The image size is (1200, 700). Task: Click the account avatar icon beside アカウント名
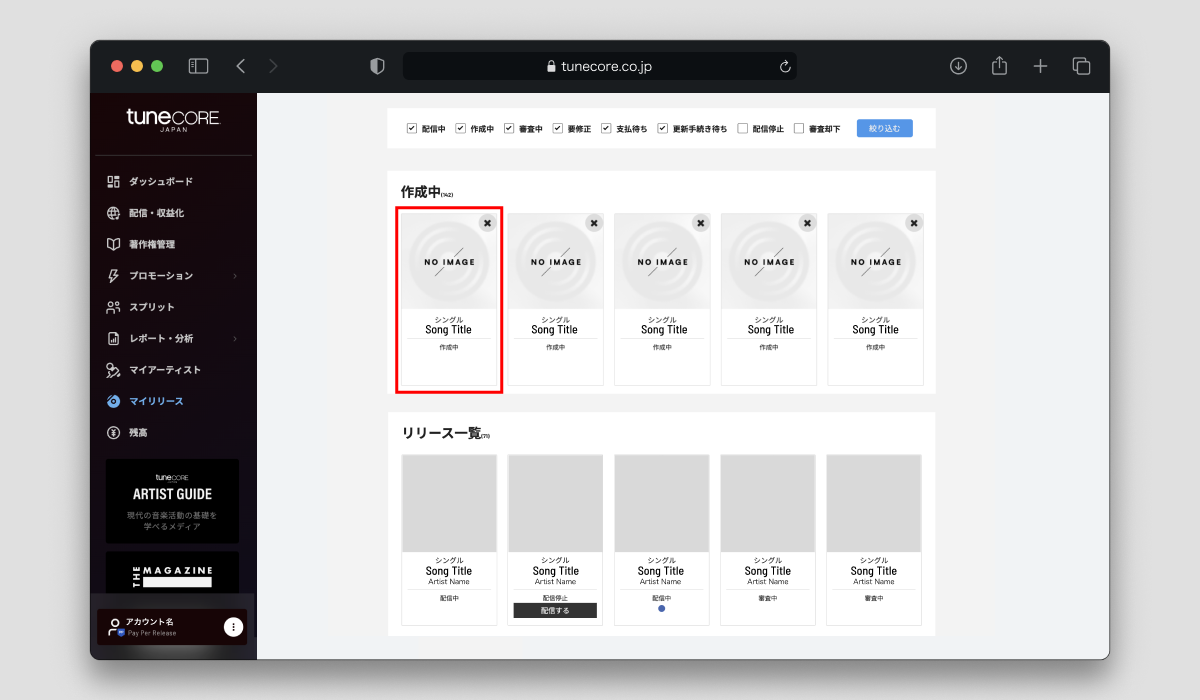click(116, 627)
